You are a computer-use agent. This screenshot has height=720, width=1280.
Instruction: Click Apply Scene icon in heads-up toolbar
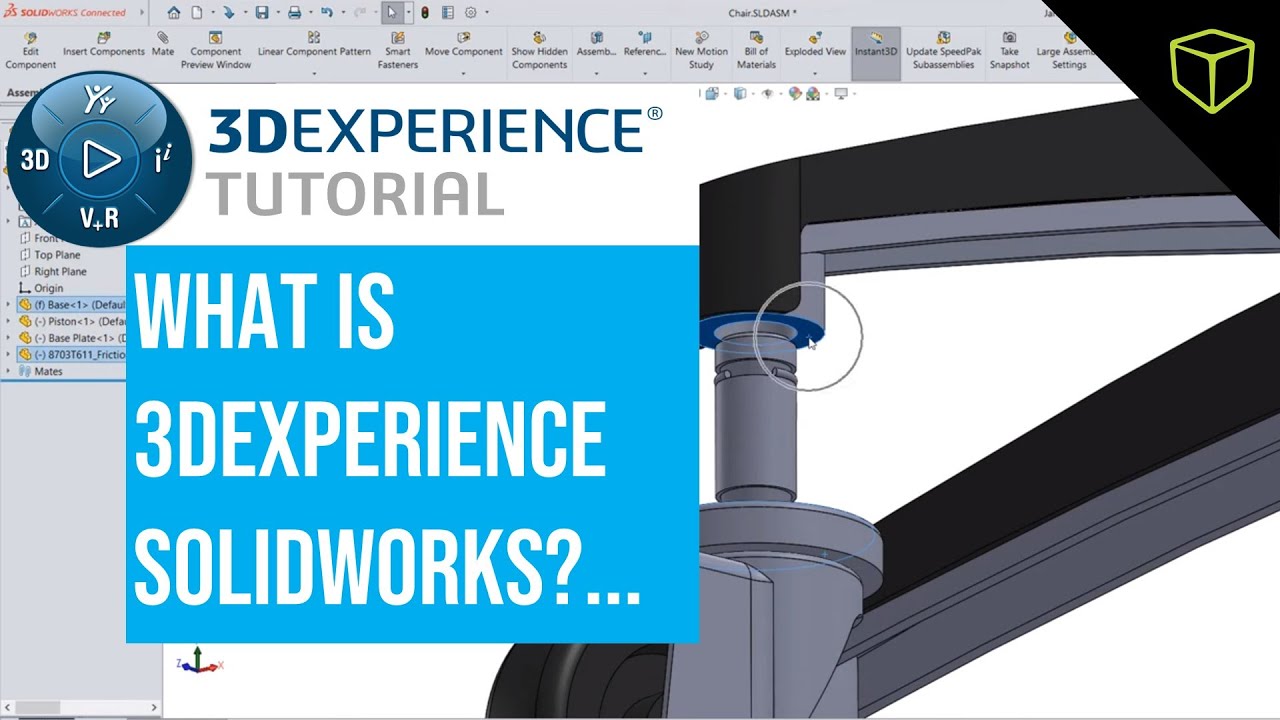tap(813, 94)
